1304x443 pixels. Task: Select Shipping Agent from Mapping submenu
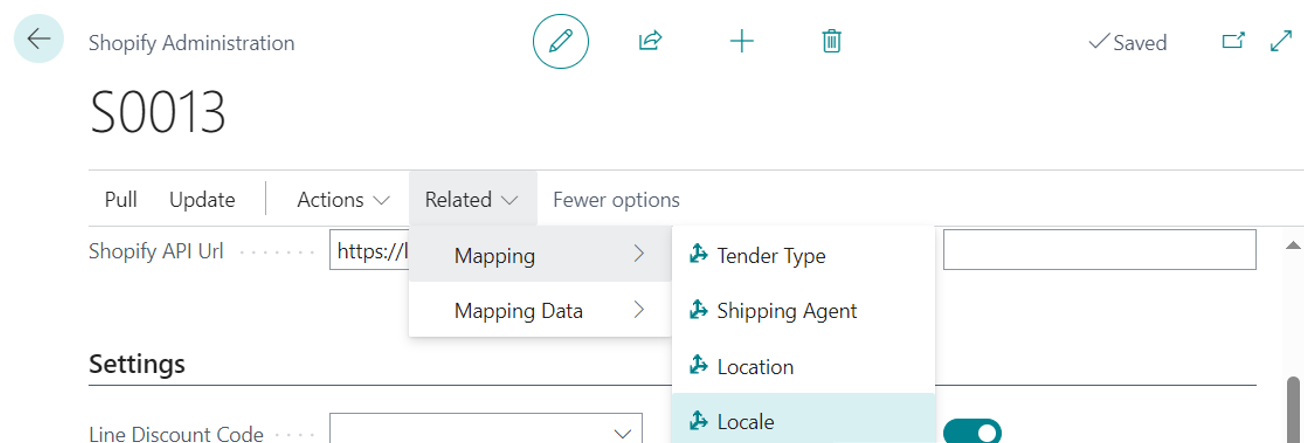pos(786,311)
